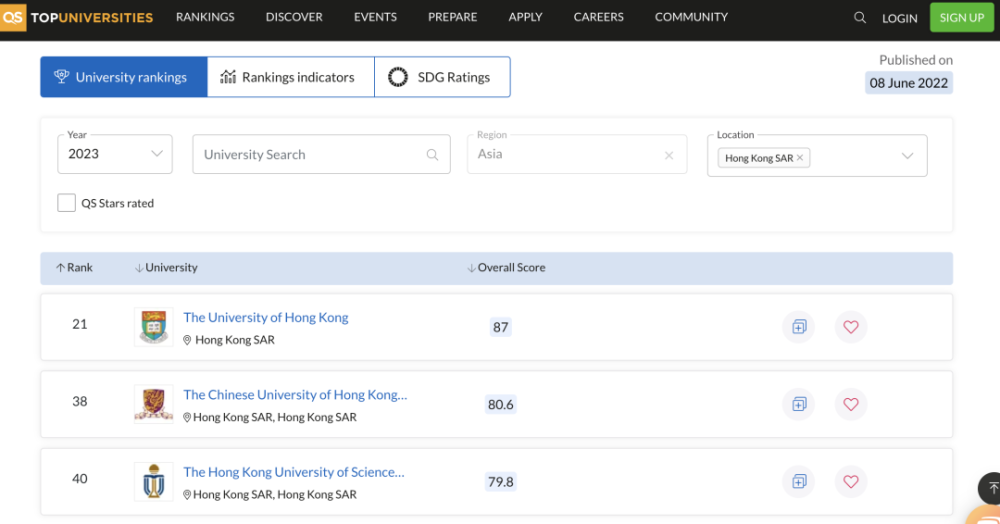Click rank number 21

coord(80,324)
